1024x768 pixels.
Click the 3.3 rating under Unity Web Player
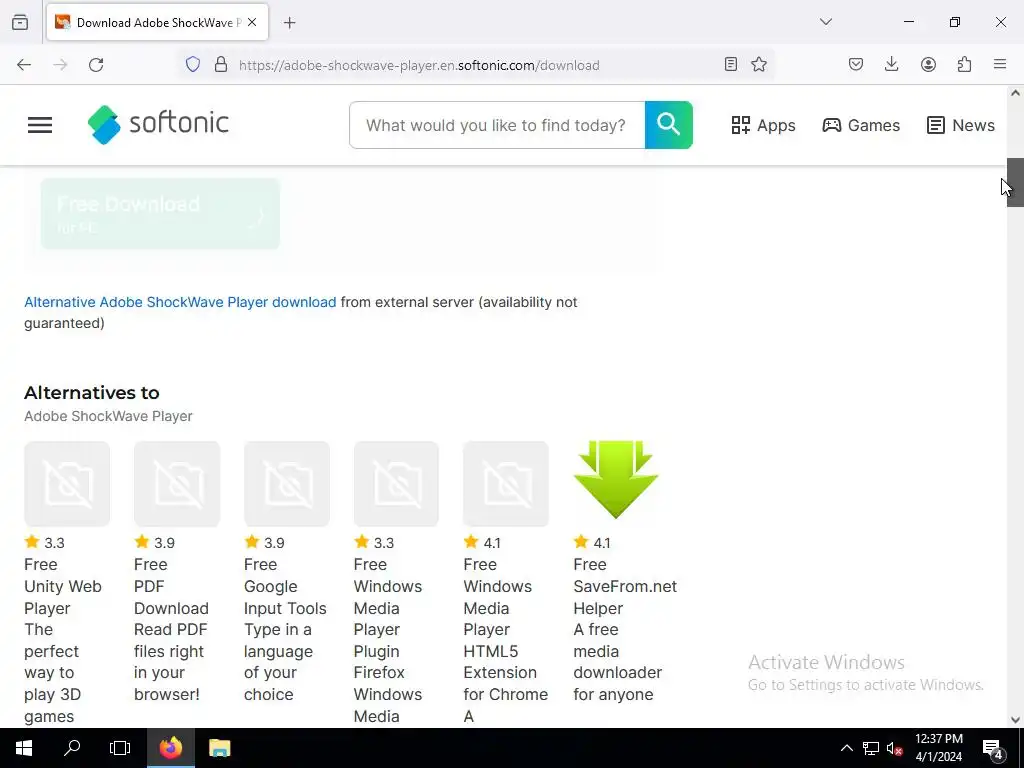click(45, 543)
